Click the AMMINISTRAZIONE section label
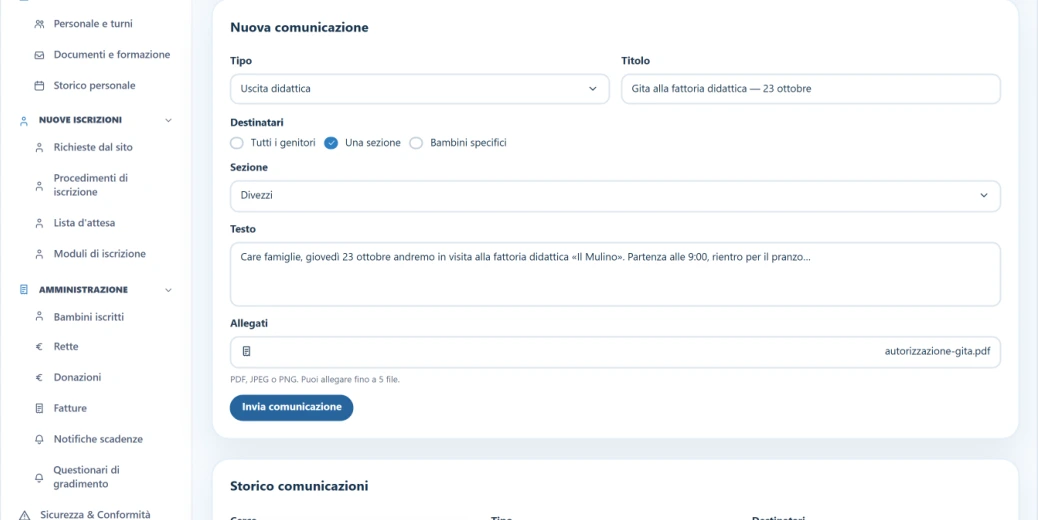Image resolution: width=1038 pixels, height=520 pixels. tap(83, 290)
